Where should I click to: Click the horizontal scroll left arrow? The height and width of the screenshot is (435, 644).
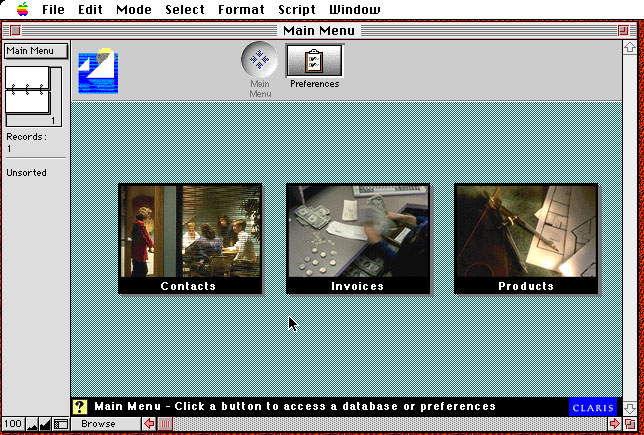click(149, 424)
